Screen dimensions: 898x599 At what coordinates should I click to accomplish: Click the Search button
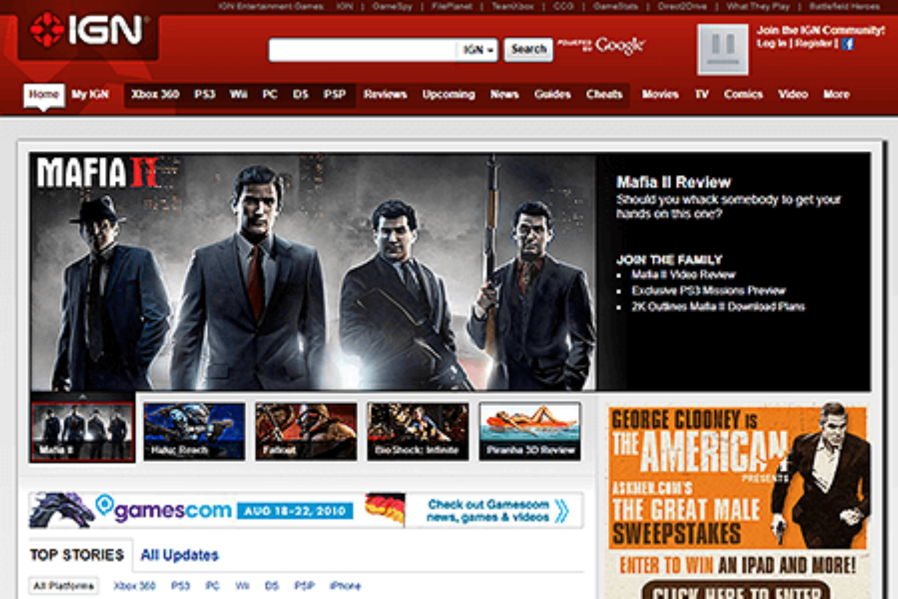click(x=528, y=50)
